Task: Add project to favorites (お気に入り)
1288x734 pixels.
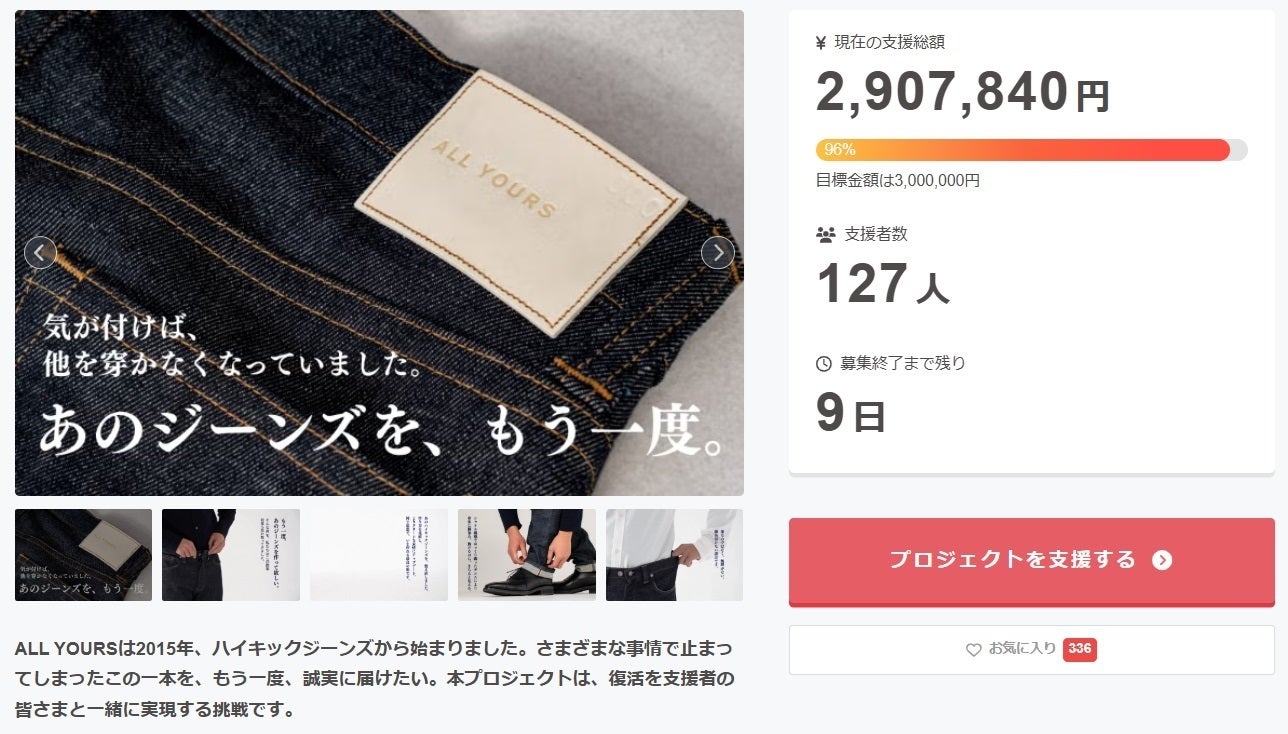Action: [x=1032, y=650]
